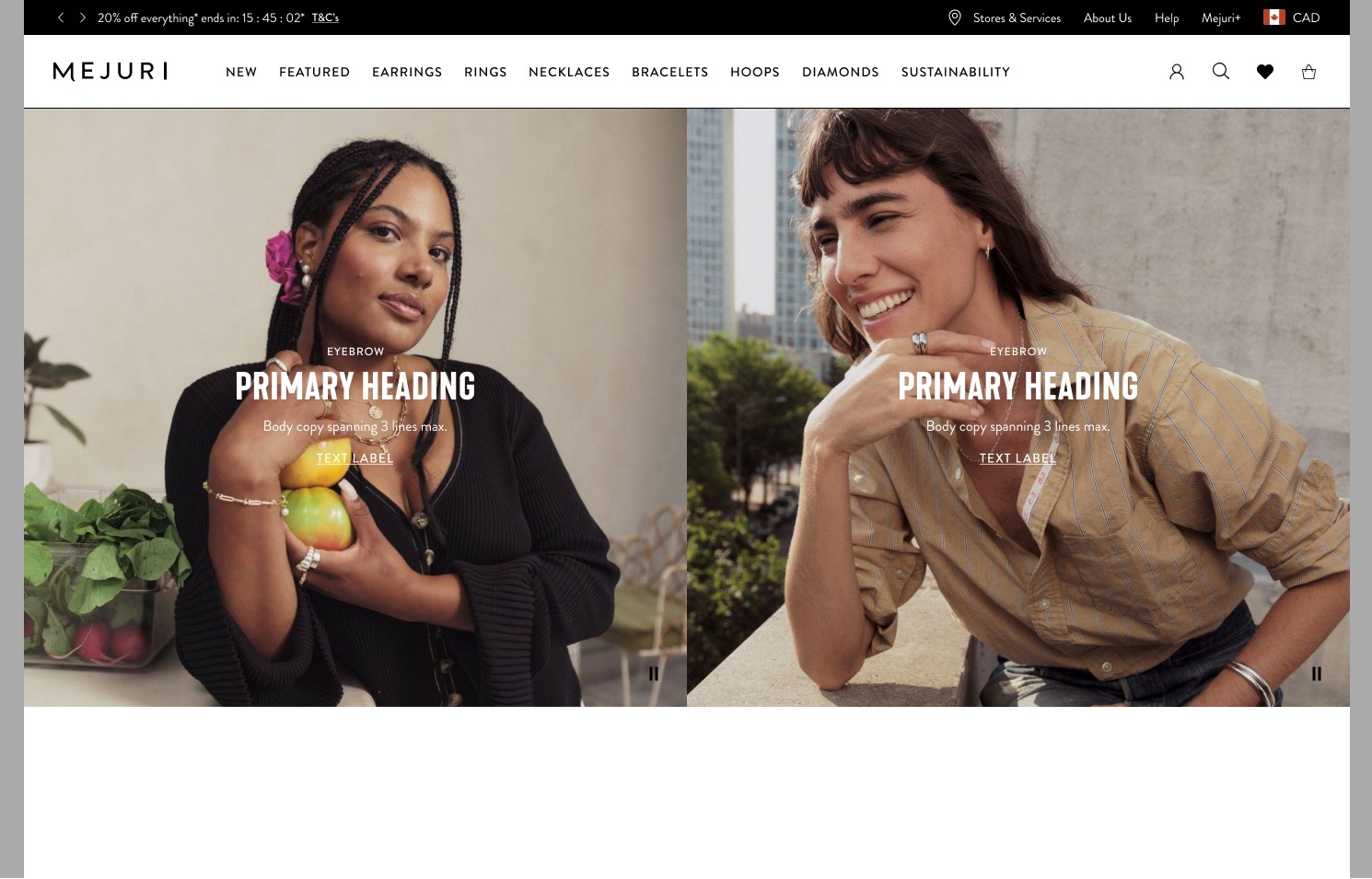The width and height of the screenshot is (1372, 879).
Task: Click the Mejuri logo
Action: (110, 72)
